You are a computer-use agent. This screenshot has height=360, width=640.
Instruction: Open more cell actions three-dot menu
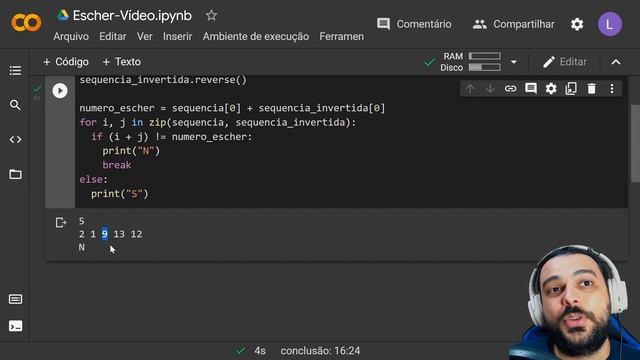coord(612,89)
